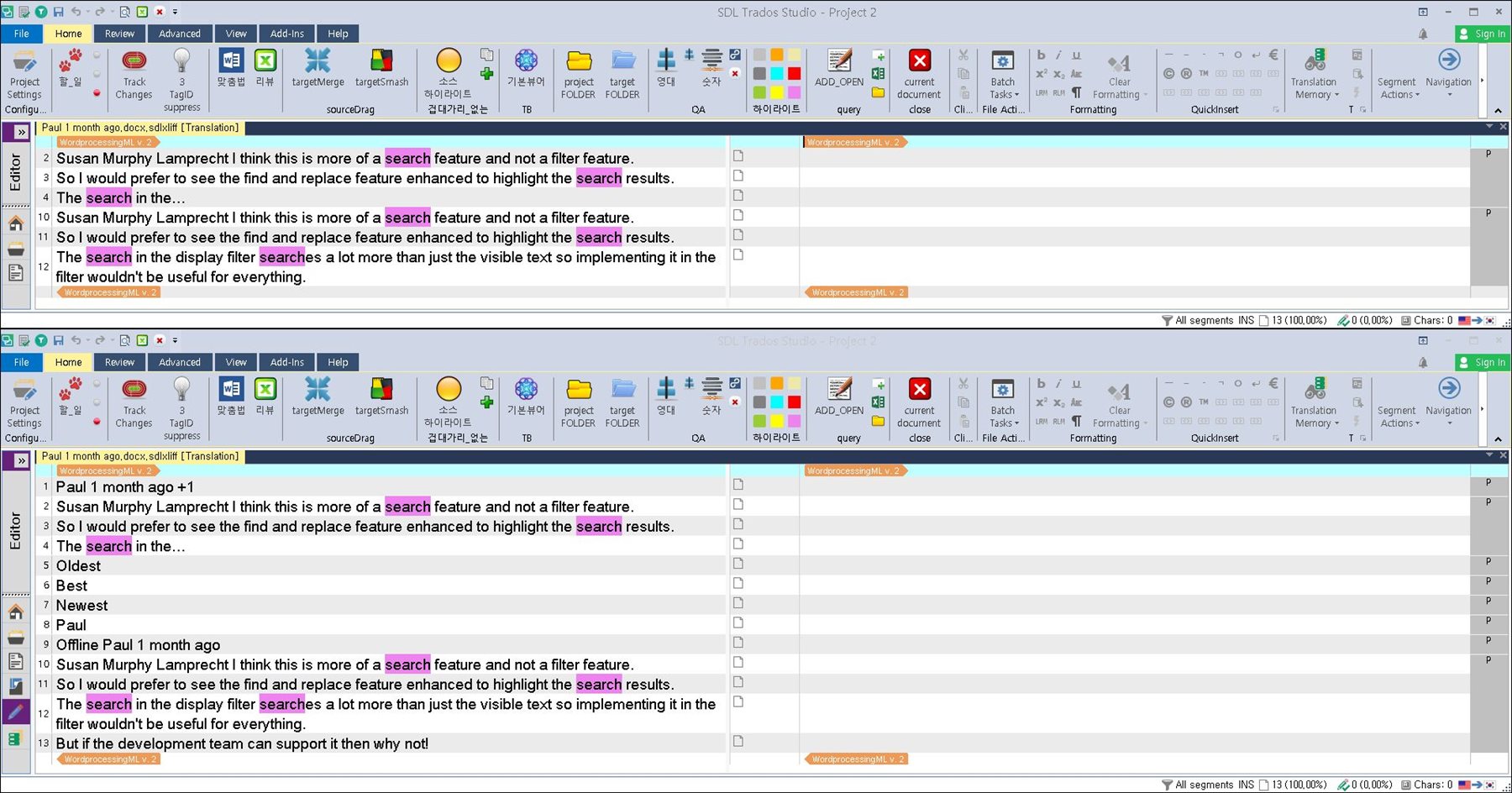Click notification bell in top window
The image size is (1512, 793).
pyautogui.click(x=1423, y=34)
